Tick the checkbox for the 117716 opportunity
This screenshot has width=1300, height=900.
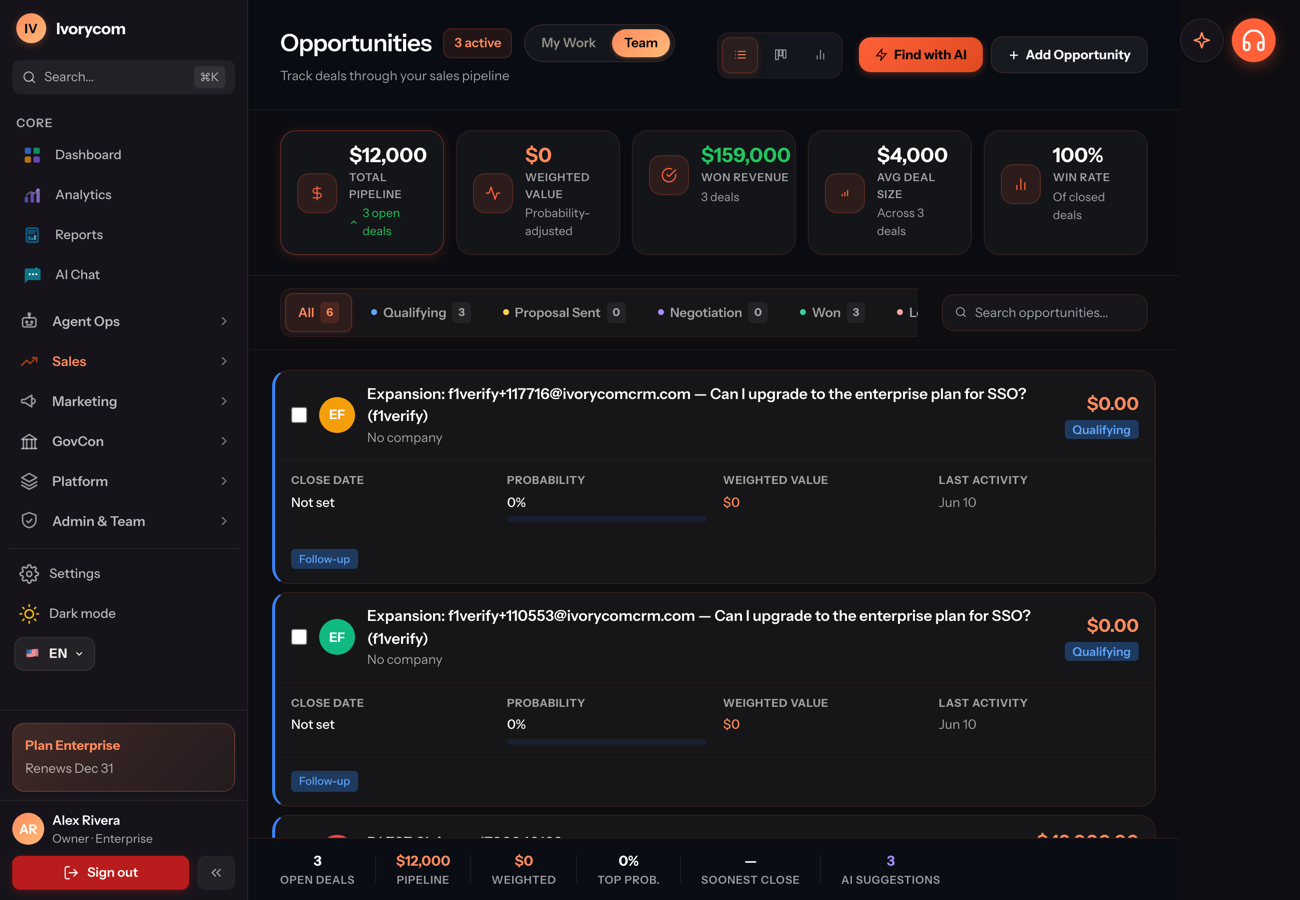(299, 415)
